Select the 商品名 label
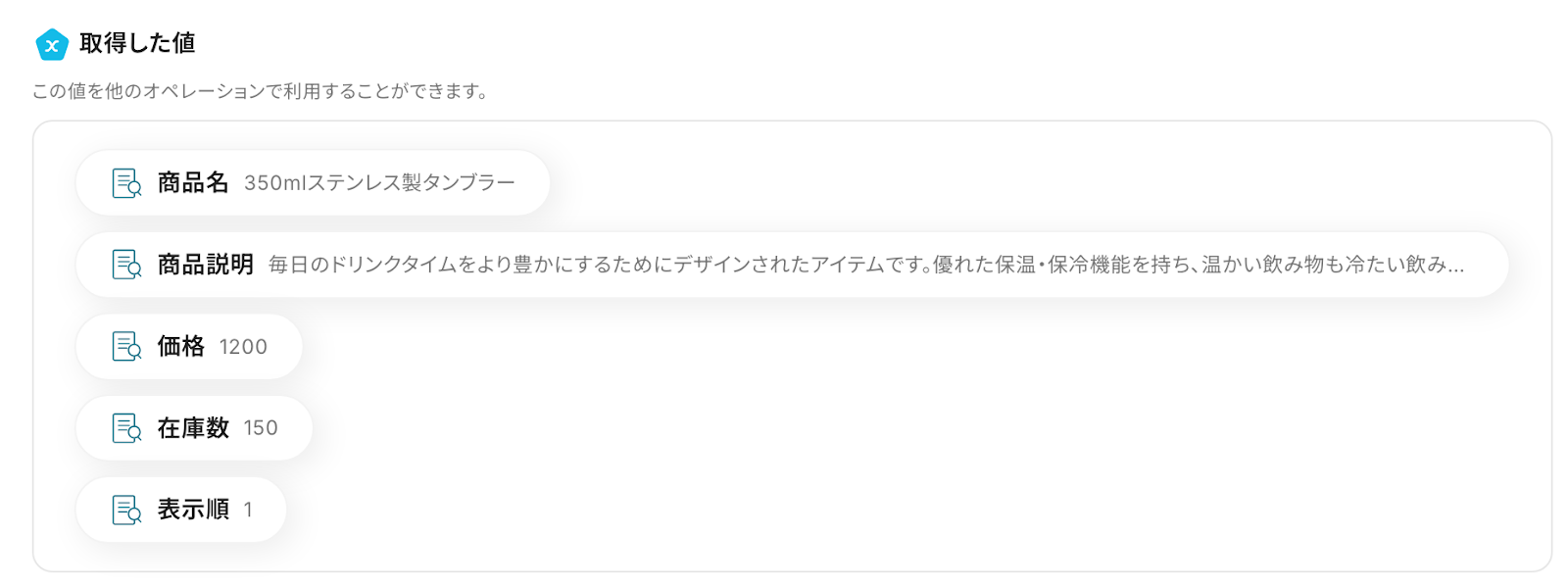 [x=193, y=183]
